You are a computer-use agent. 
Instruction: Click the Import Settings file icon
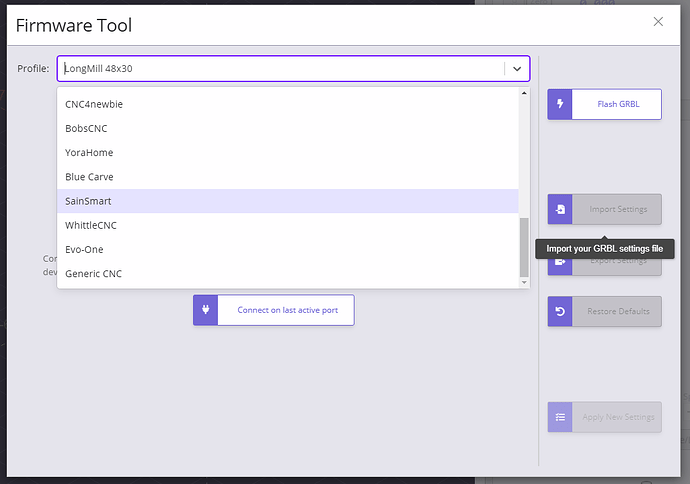coord(560,209)
